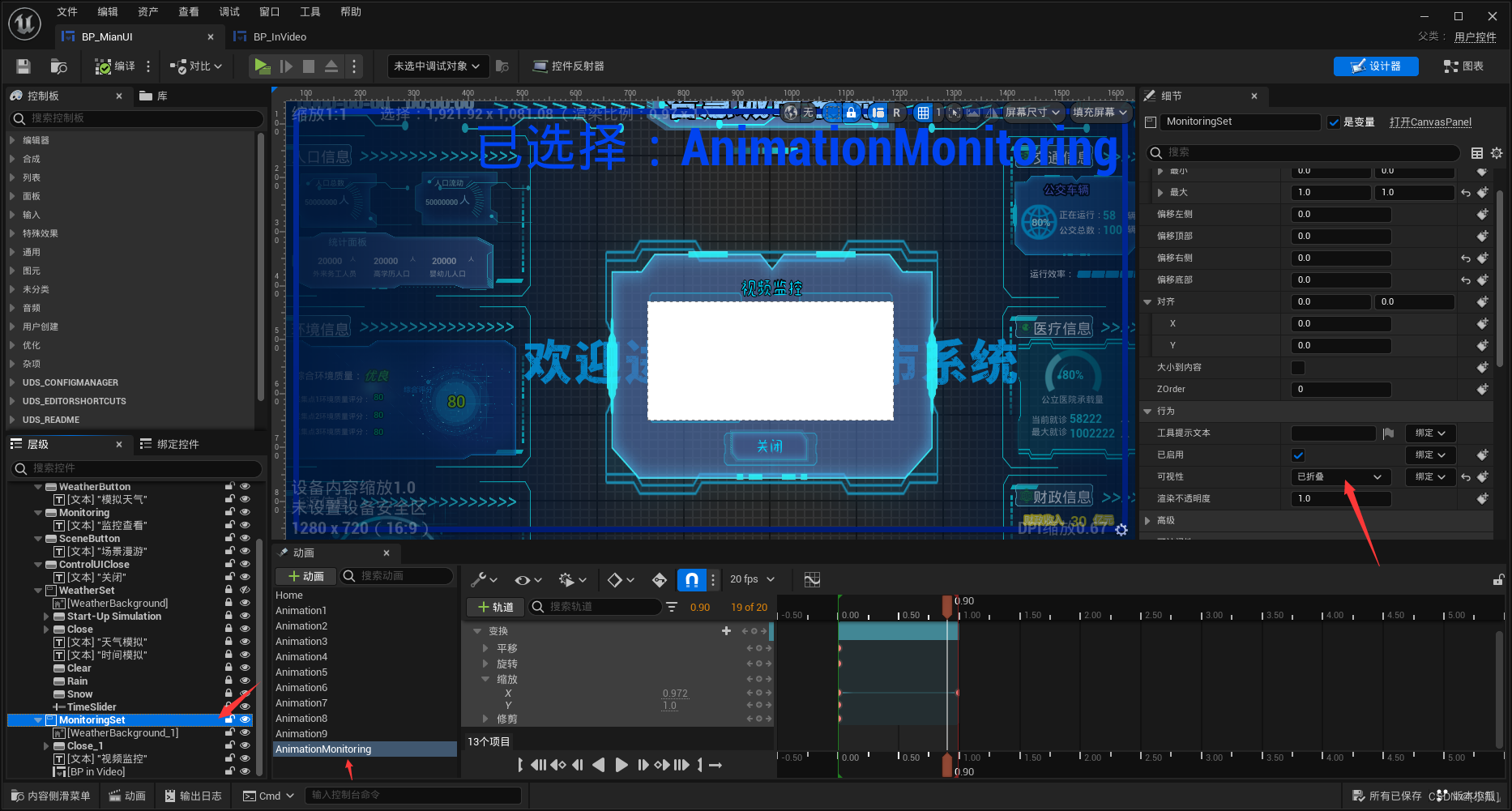This screenshot has height=811, width=1512.
Task: Toggle the magnet snapping button in sequencer
Action: (x=691, y=579)
